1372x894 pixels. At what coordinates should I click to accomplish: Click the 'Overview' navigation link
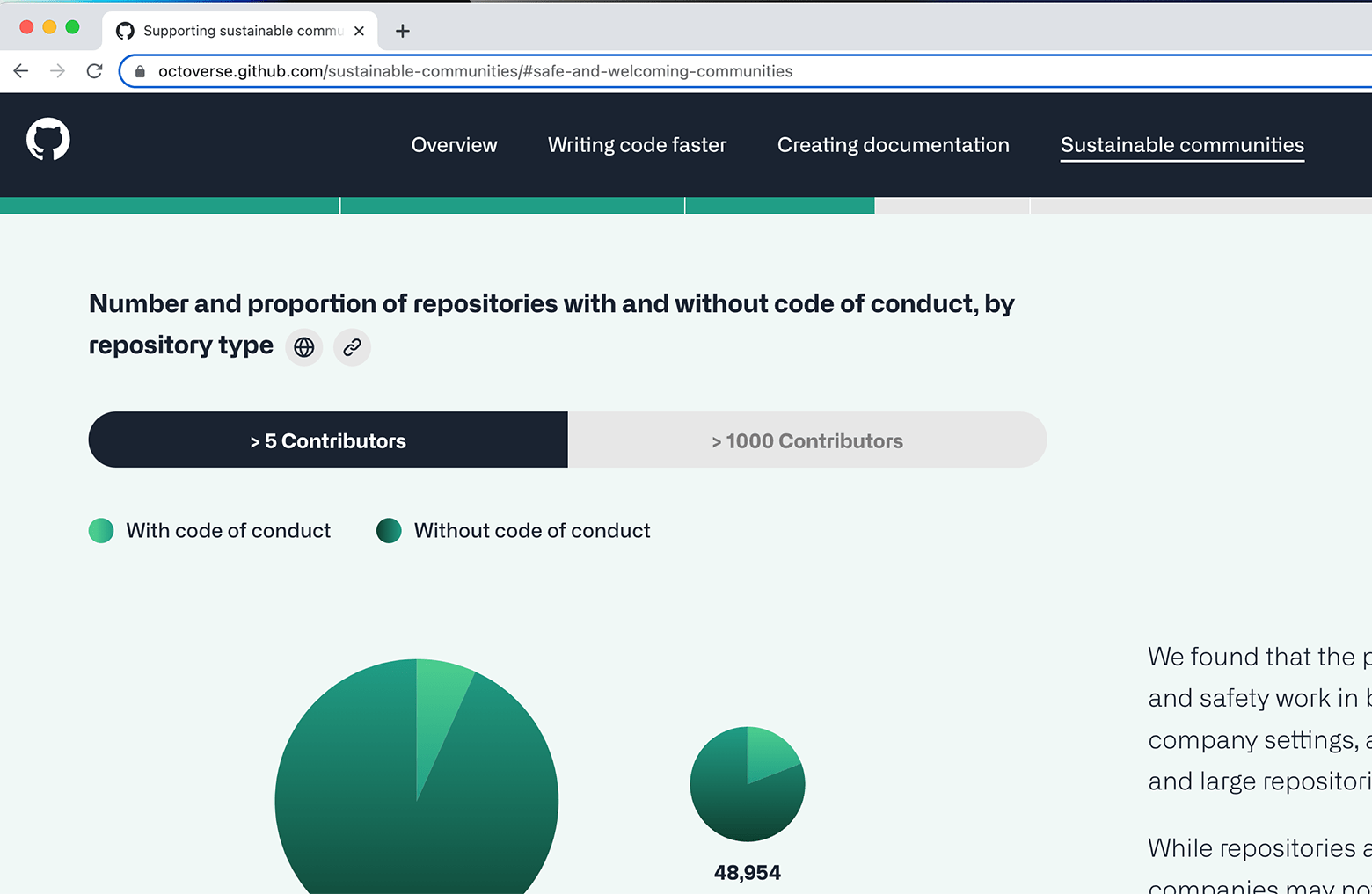click(454, 145)
